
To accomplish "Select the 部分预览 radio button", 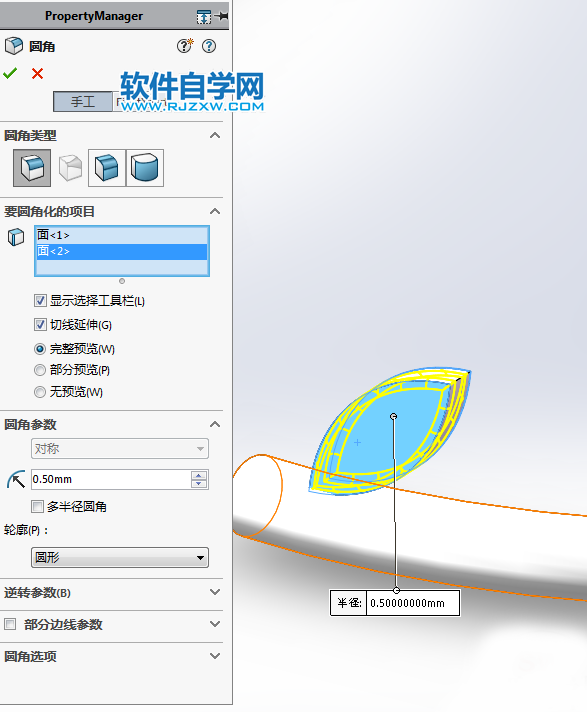I will [x=40, y=370].
